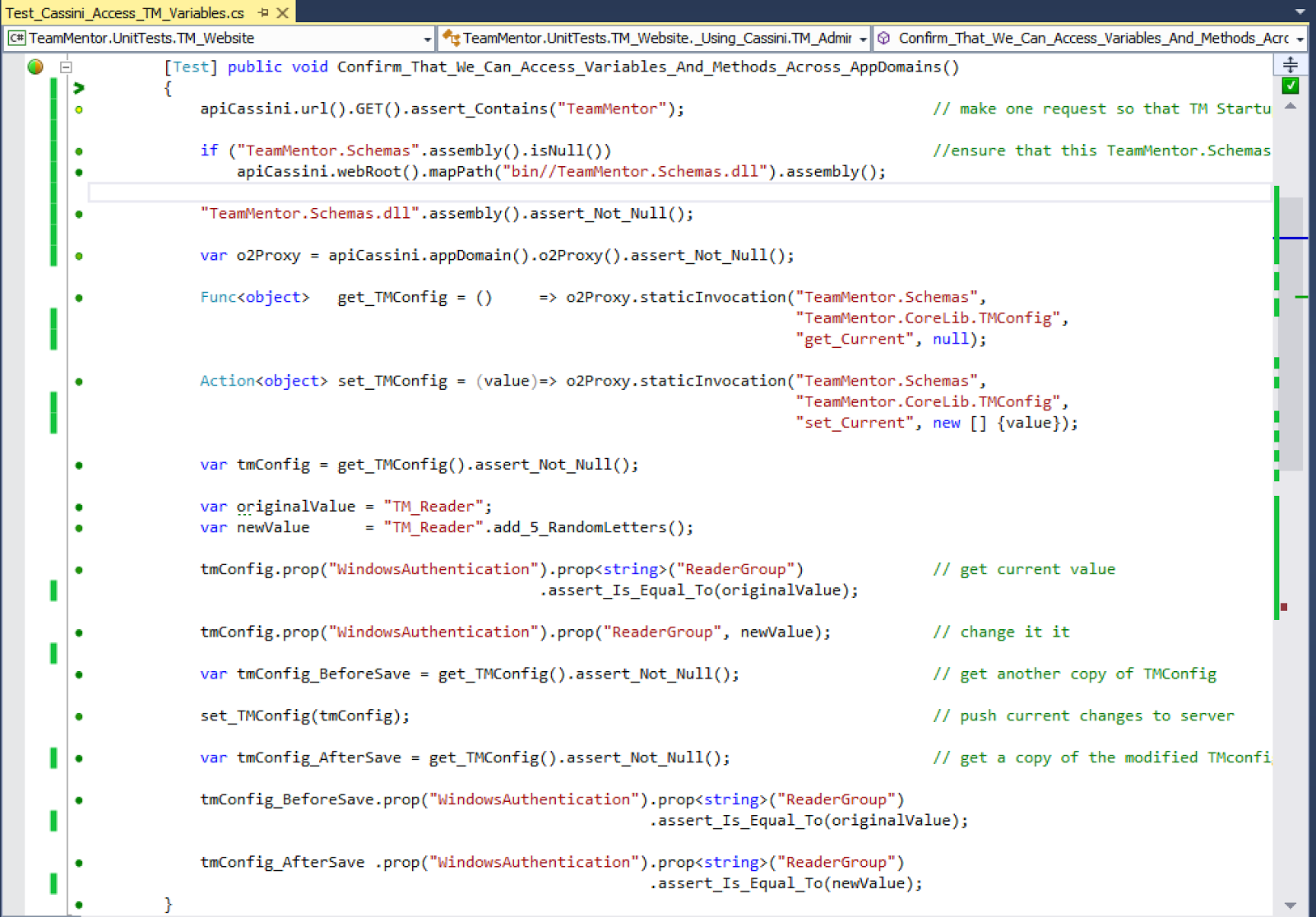Expand the class navigation dropdown arrow
The width and height of the screenshot is (1316, 917).
click(x=862, y=39)
